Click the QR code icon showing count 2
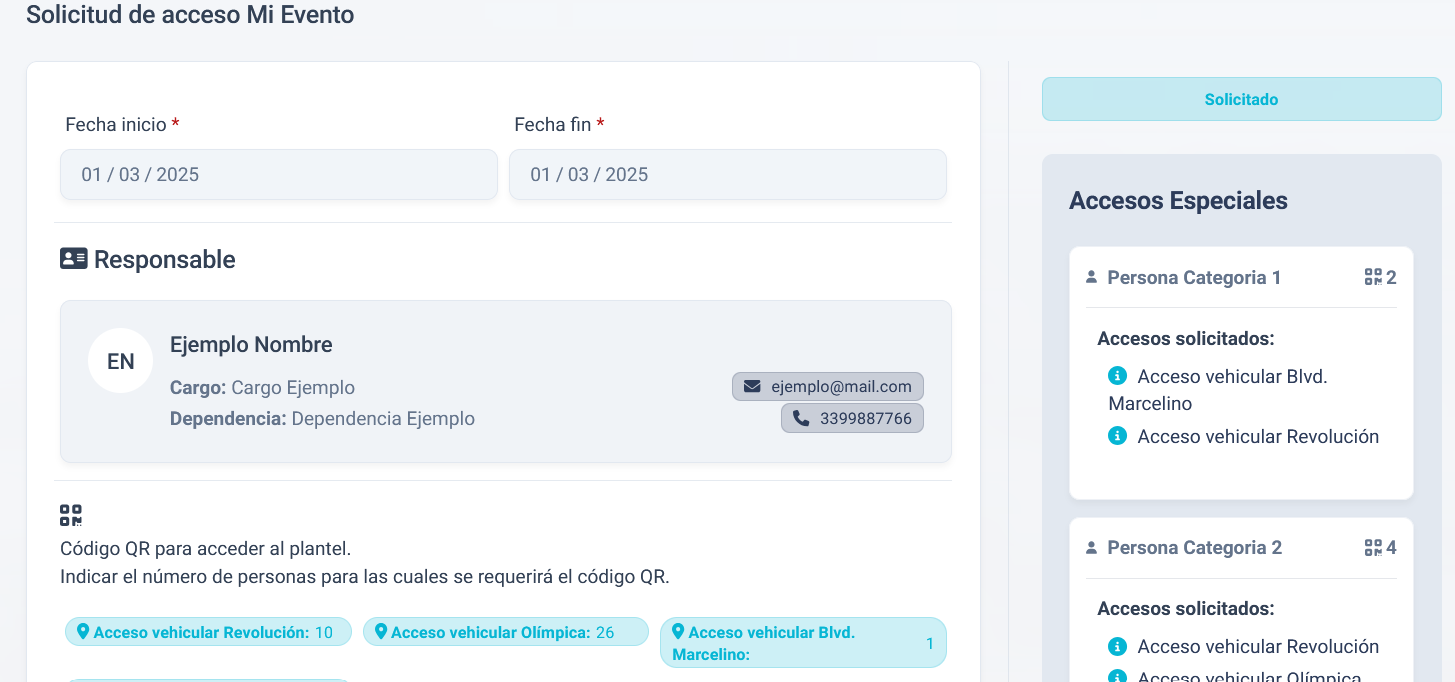The height and width of the screenshot is (682, 1455). click(1374, 277)
